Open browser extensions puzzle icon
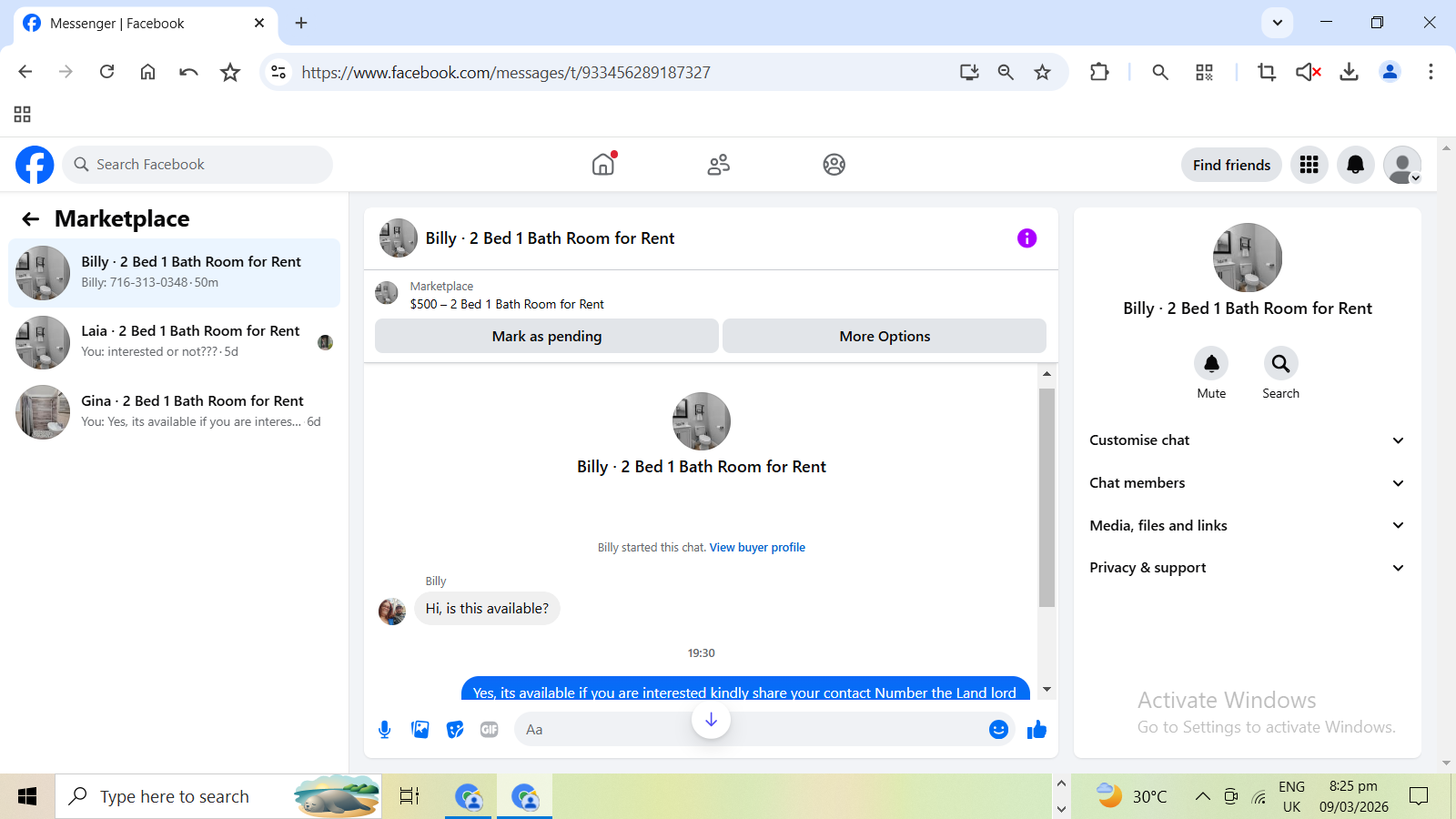1456x819 pixels. click(x=1099, y=72)
